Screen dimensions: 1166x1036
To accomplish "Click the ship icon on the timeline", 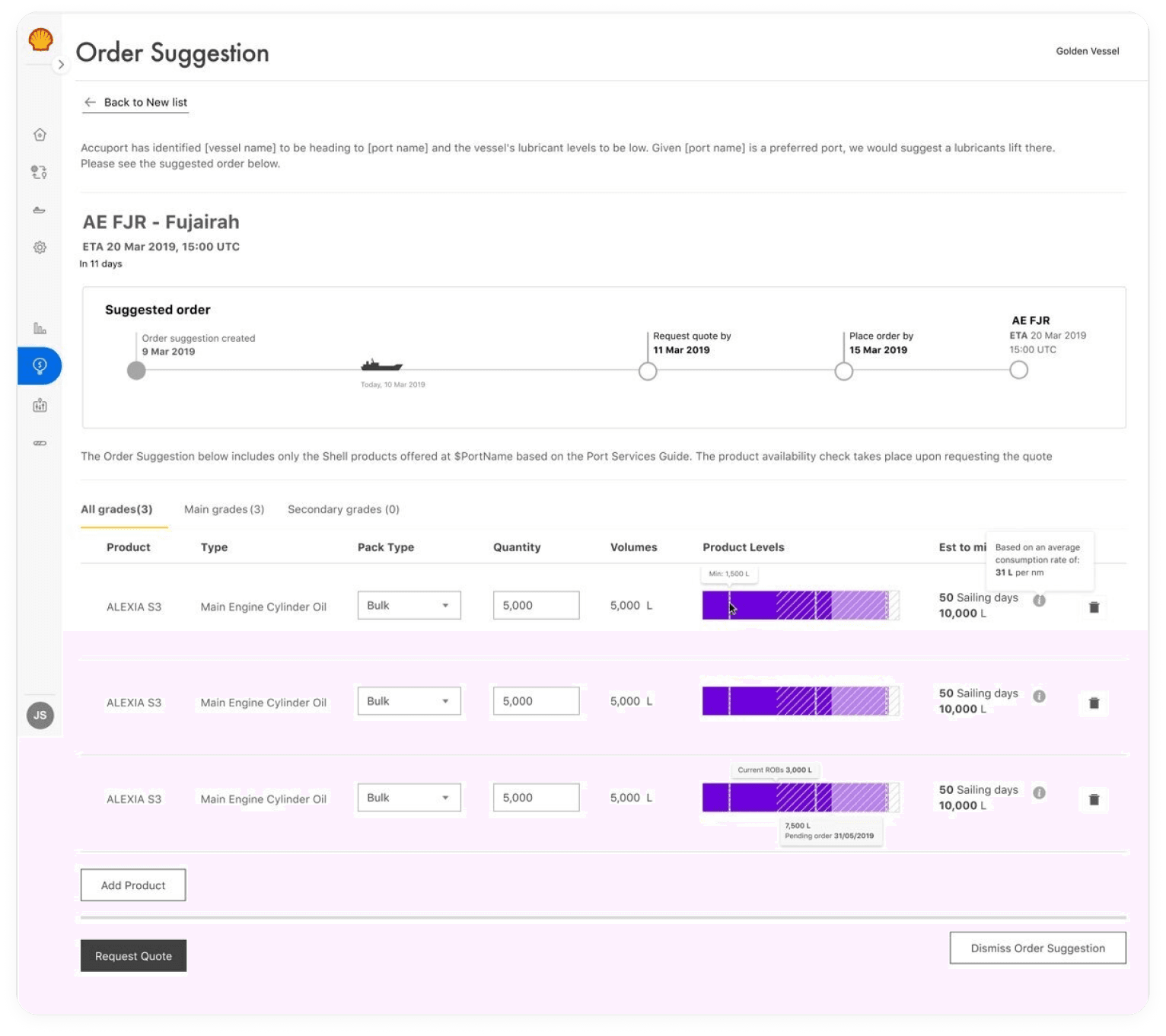I will [381, 365].
